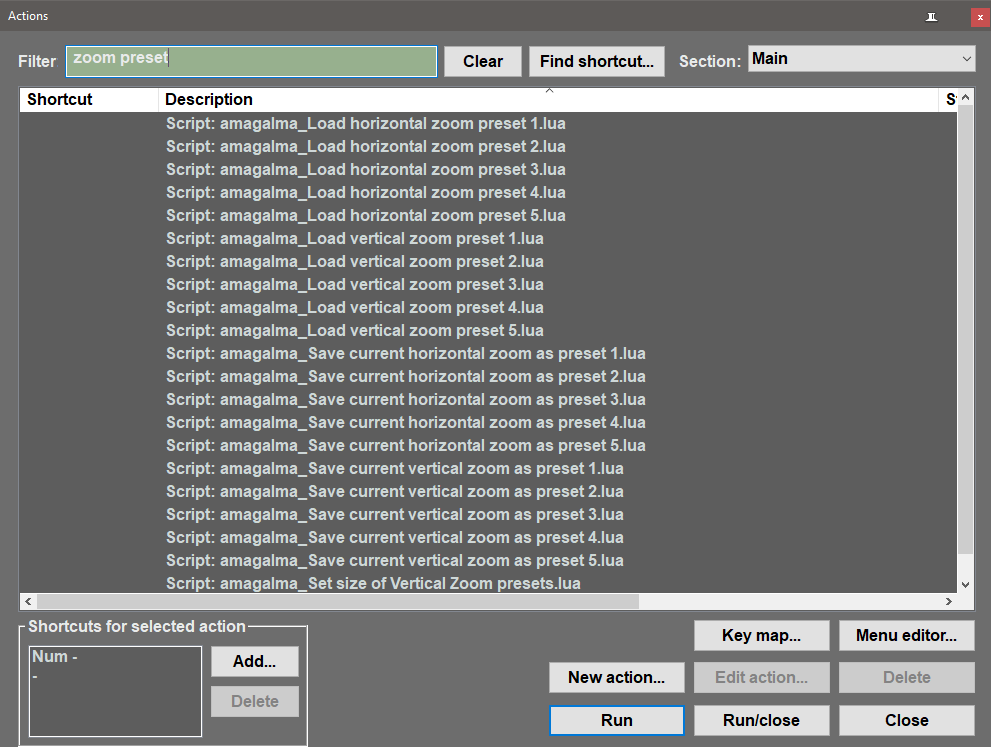This screenshot has width=991, height=747.
Task: Open the Menu editor
Action: tap(907, 635)
